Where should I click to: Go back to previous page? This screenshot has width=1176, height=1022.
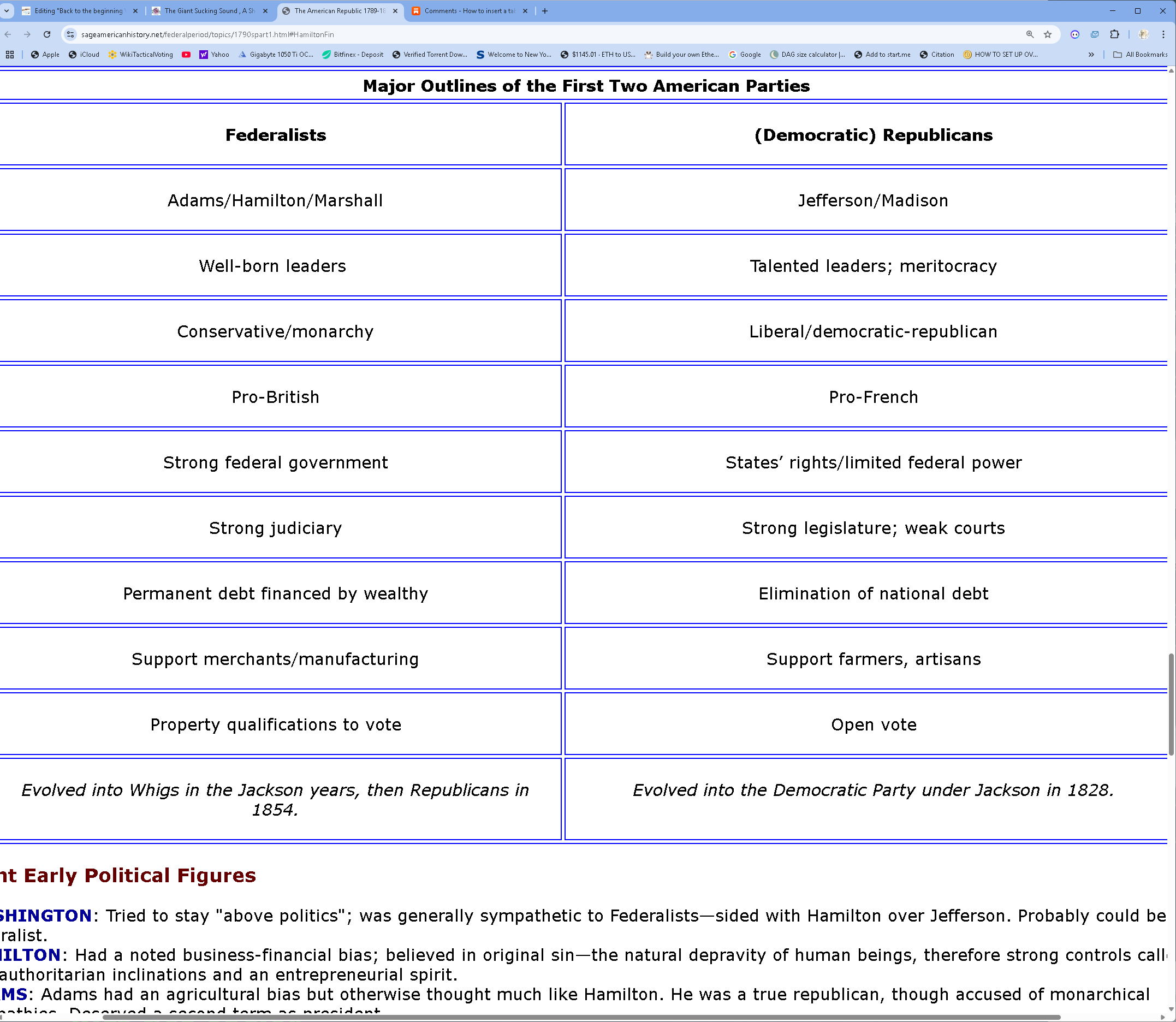coord(8,34)
